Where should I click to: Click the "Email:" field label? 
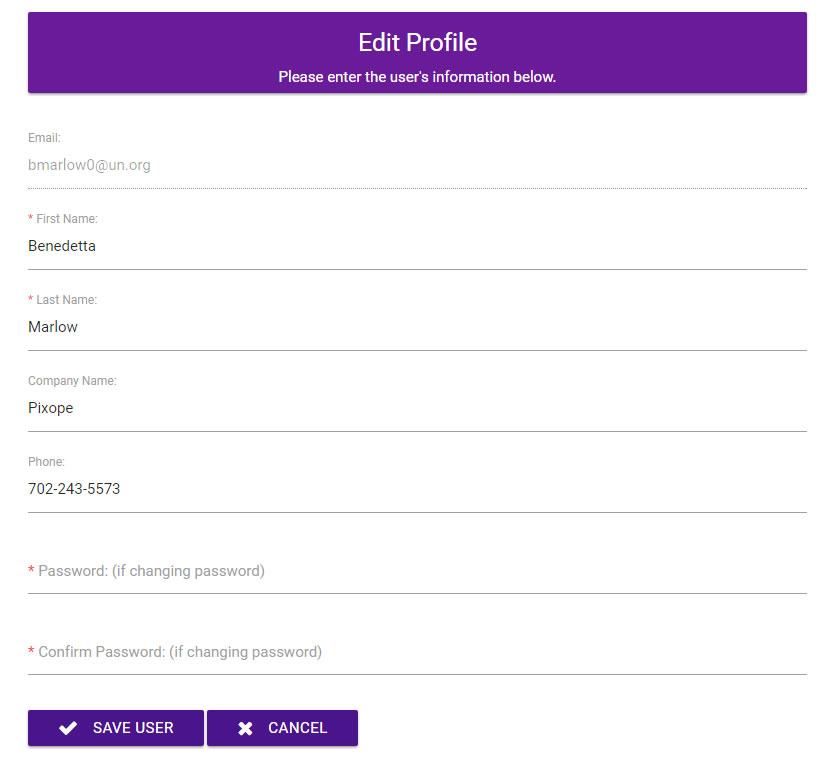click(44, 137)
